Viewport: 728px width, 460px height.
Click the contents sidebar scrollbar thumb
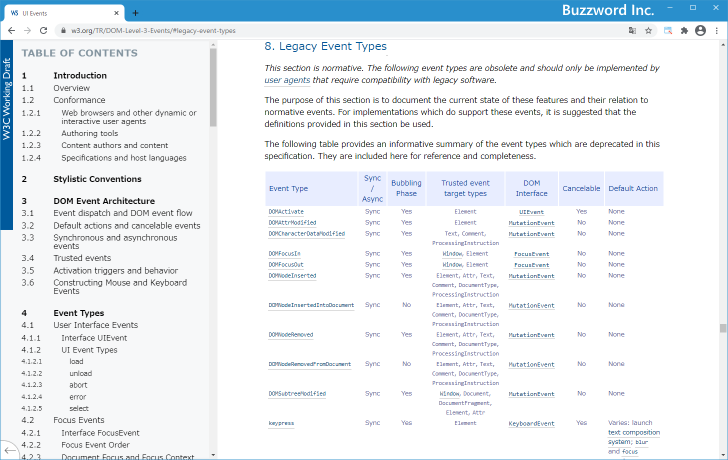[x=213, y=87]
